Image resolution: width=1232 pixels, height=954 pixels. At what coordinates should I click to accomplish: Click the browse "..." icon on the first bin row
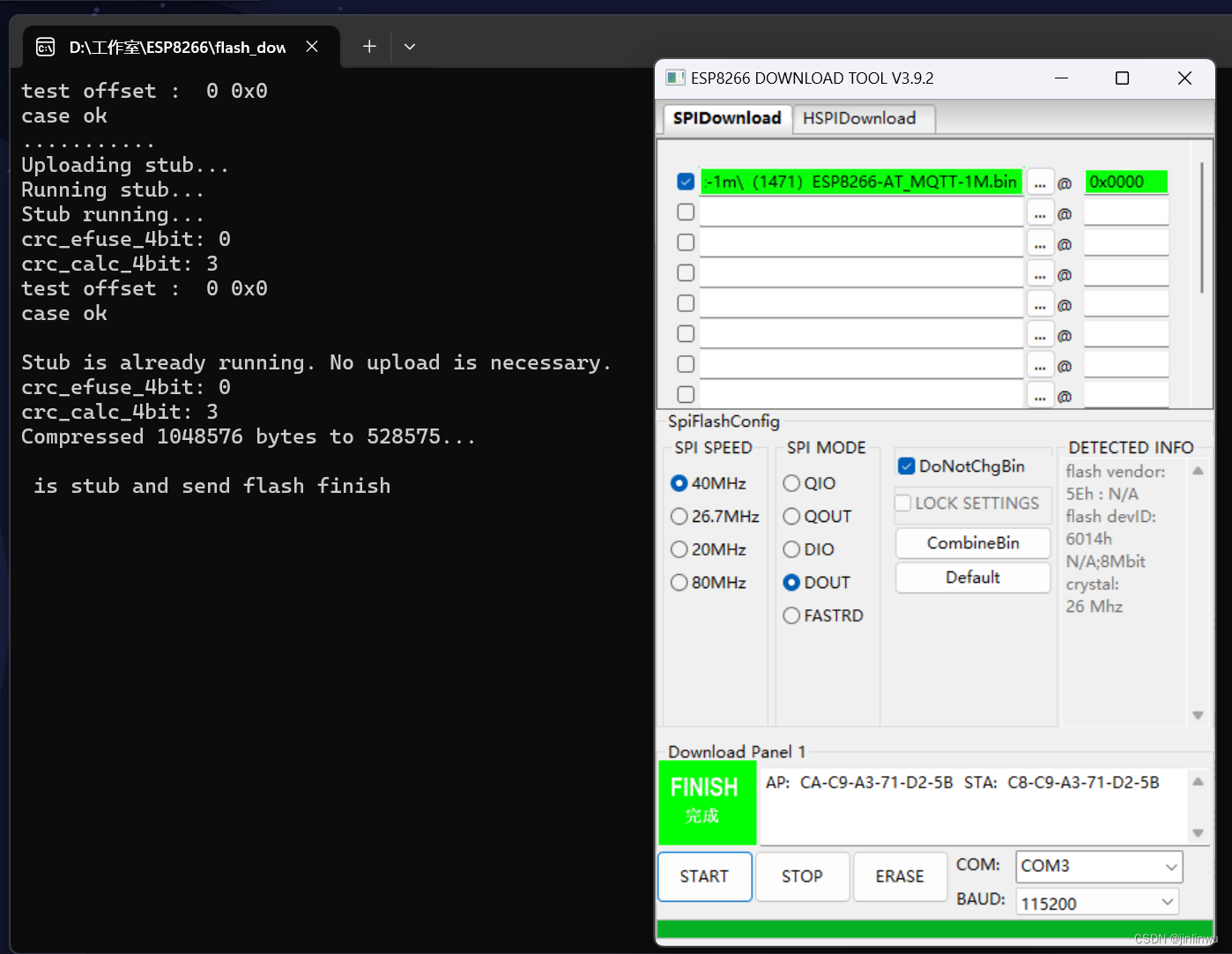coord(1040,183)
